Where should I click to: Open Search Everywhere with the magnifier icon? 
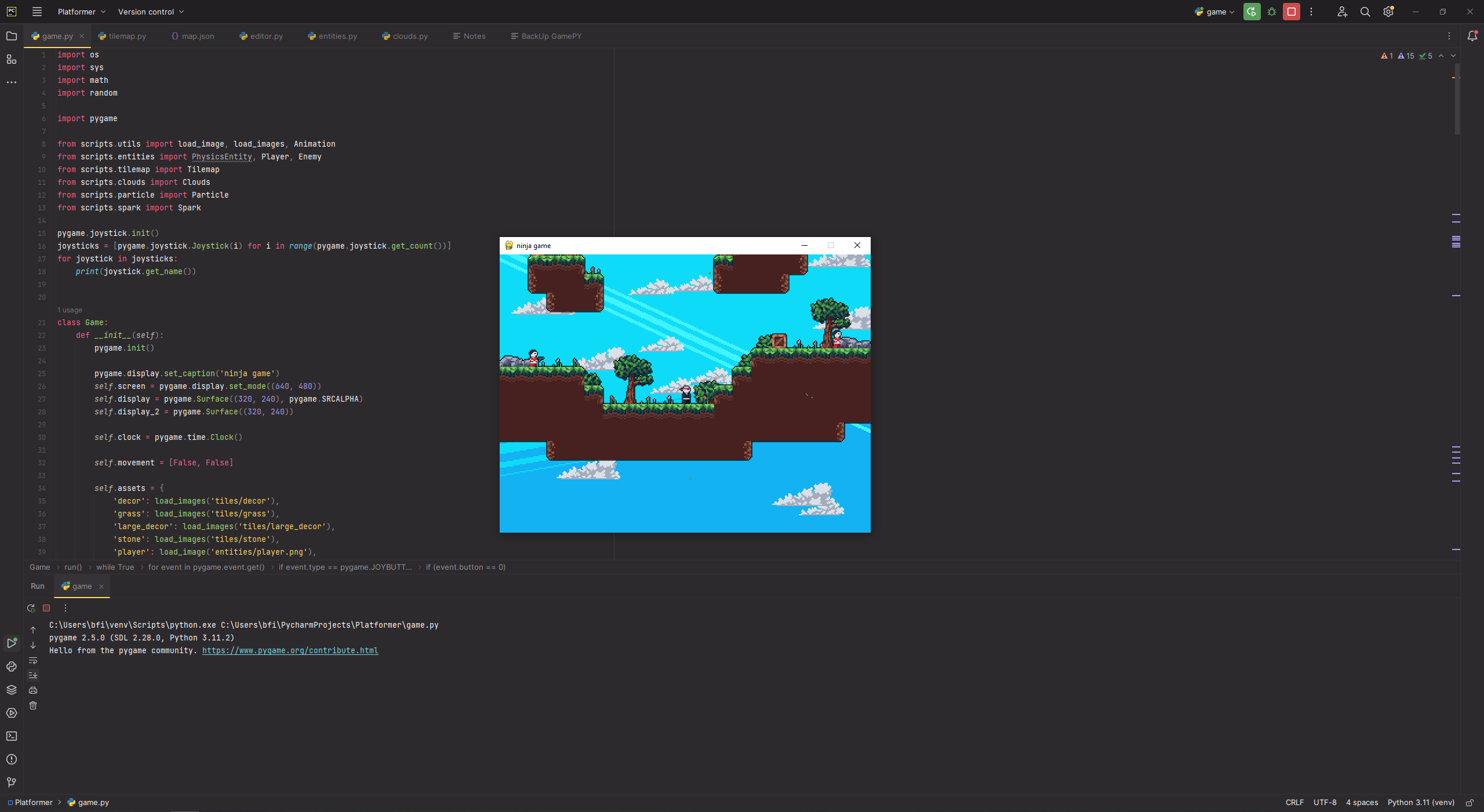point(1365,12)
